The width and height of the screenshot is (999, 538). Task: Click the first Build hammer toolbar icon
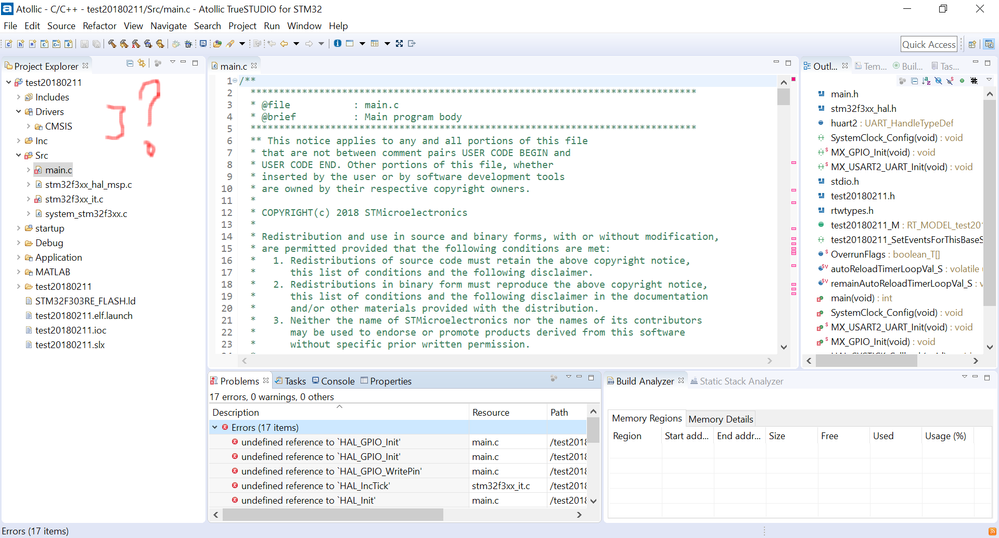point(112,43)
